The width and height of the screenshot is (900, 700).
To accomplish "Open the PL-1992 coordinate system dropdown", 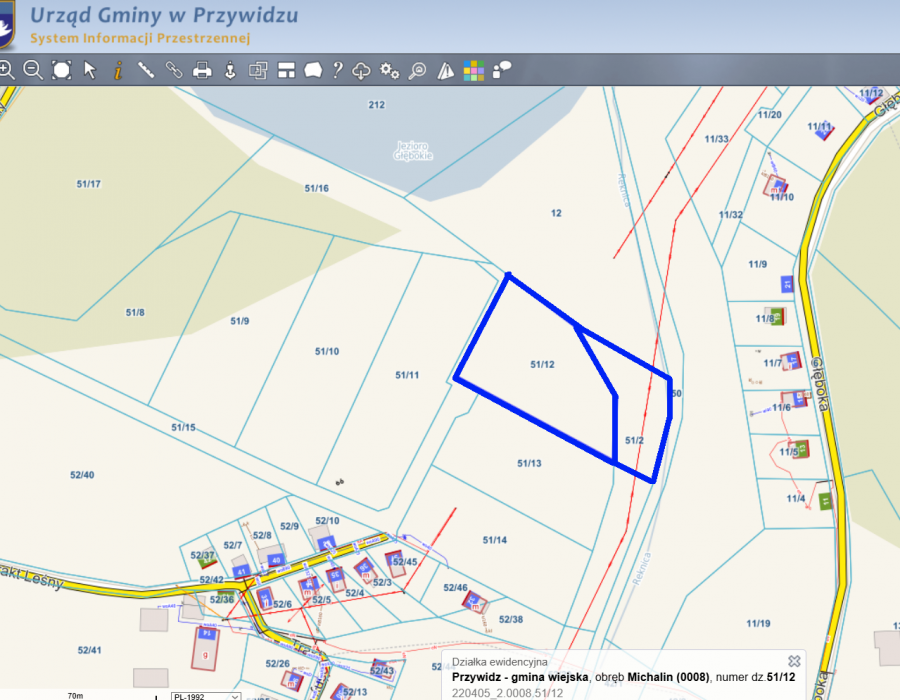I will click(x=205, y=695).
